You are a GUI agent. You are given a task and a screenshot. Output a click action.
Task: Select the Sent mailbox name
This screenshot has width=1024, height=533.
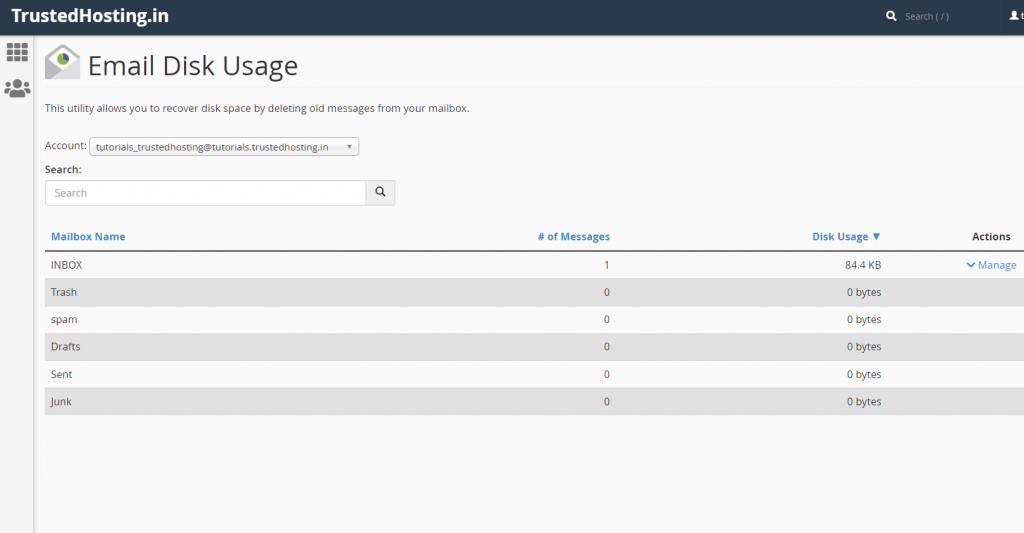coord(61,374)
